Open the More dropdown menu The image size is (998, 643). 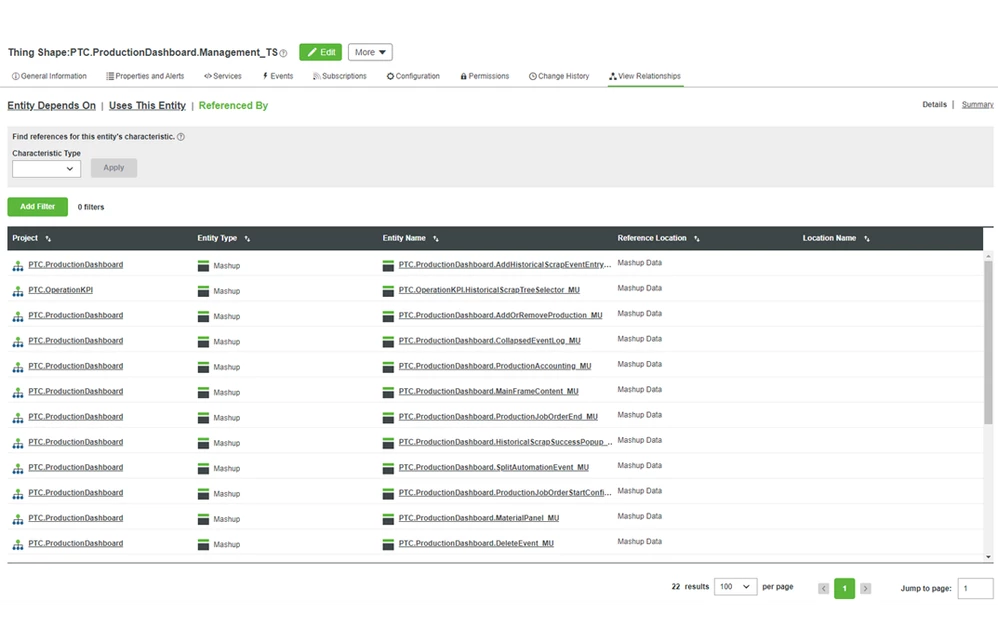click(370, 52)
